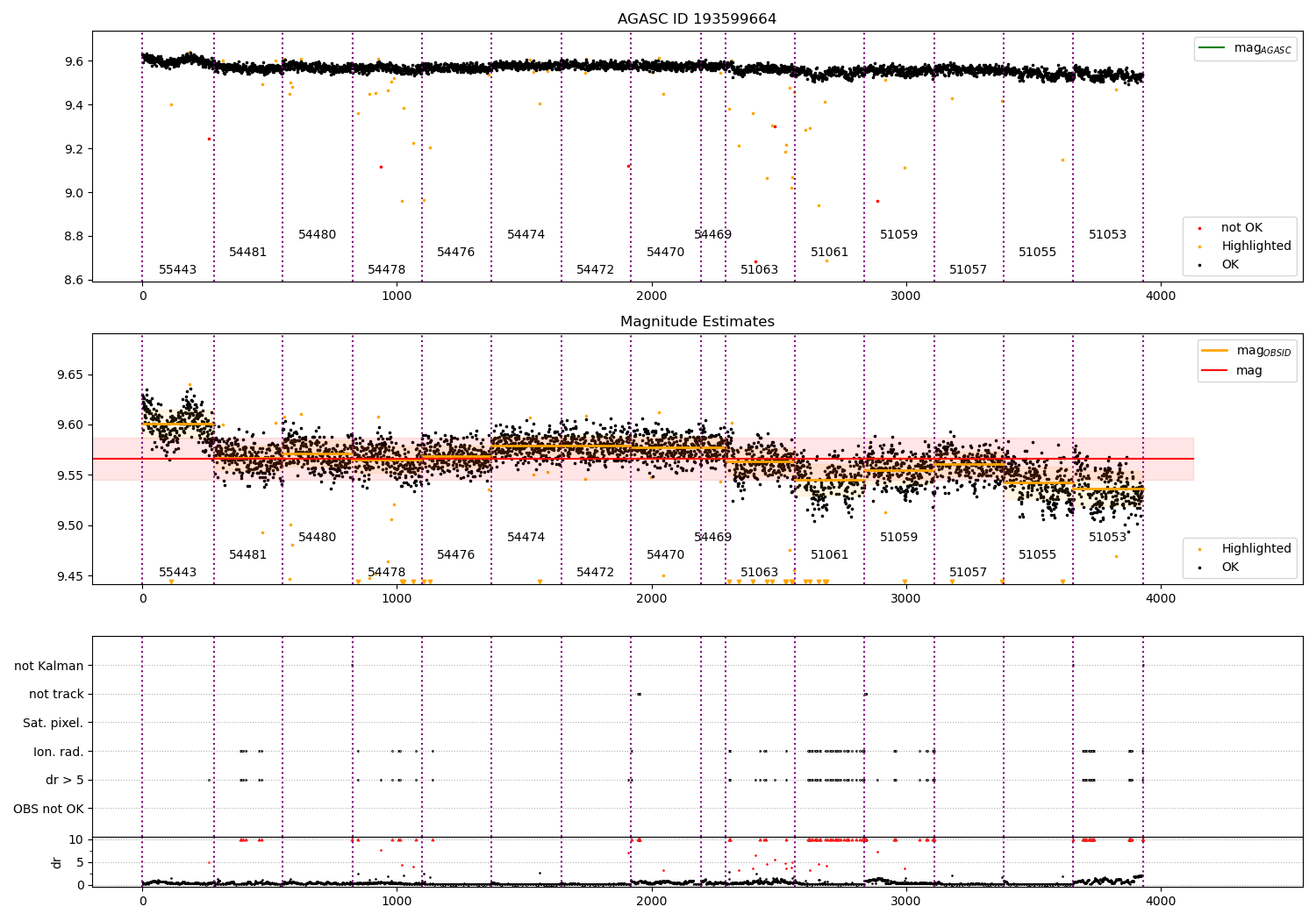The image size is (1316, 921).
Task: Click 51061 label in Magnitude Estimates plot
Action: click(829, 555)
